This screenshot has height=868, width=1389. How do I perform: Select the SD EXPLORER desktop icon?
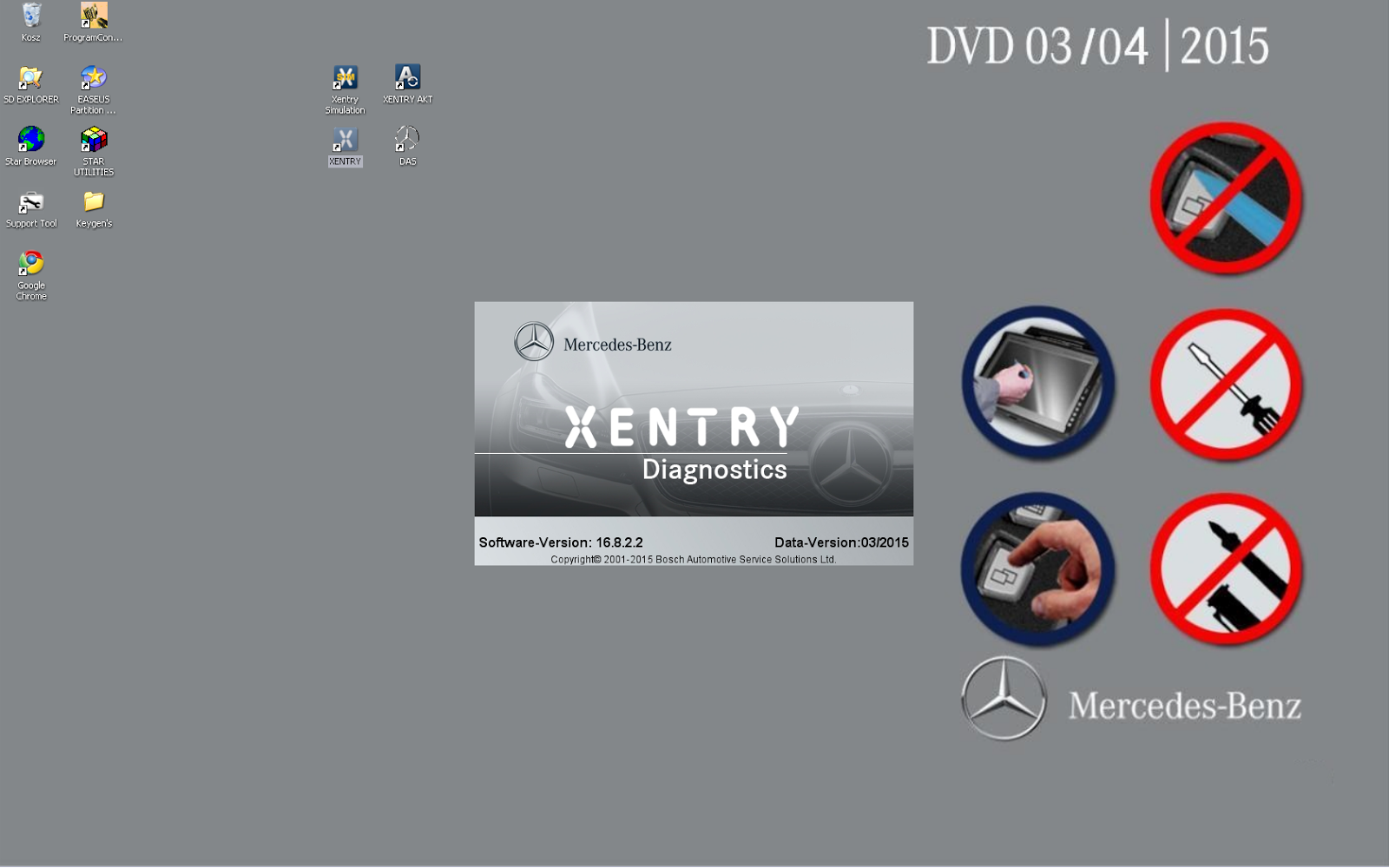31,84
